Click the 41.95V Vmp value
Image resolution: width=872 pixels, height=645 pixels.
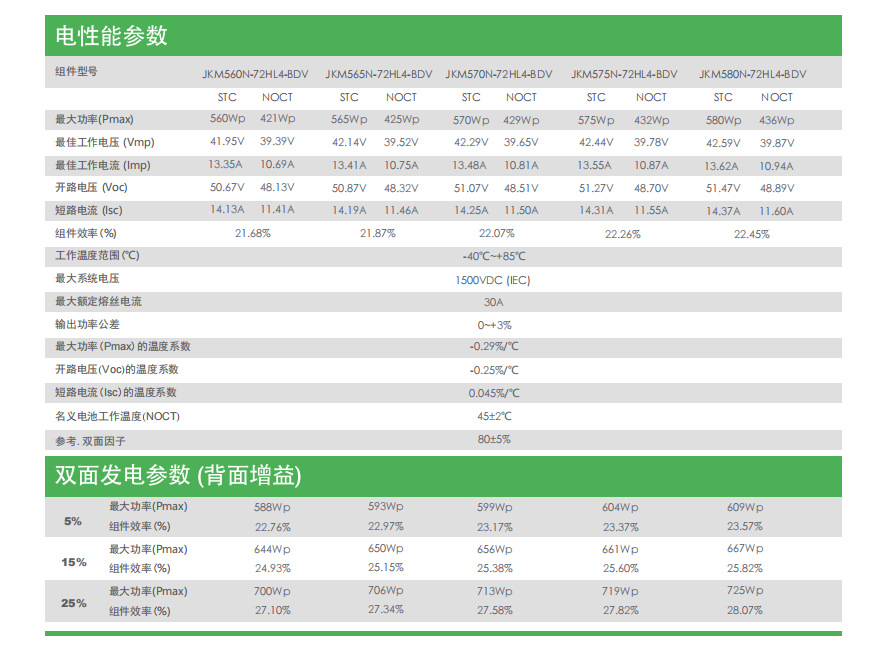point(227,142)
